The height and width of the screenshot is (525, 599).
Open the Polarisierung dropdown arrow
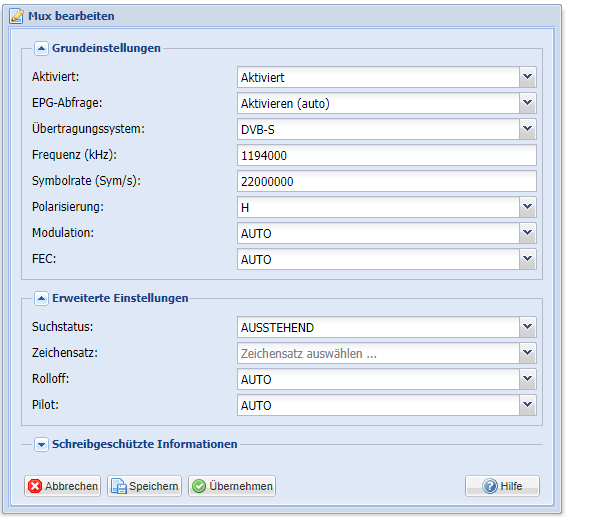click(528, 207)
